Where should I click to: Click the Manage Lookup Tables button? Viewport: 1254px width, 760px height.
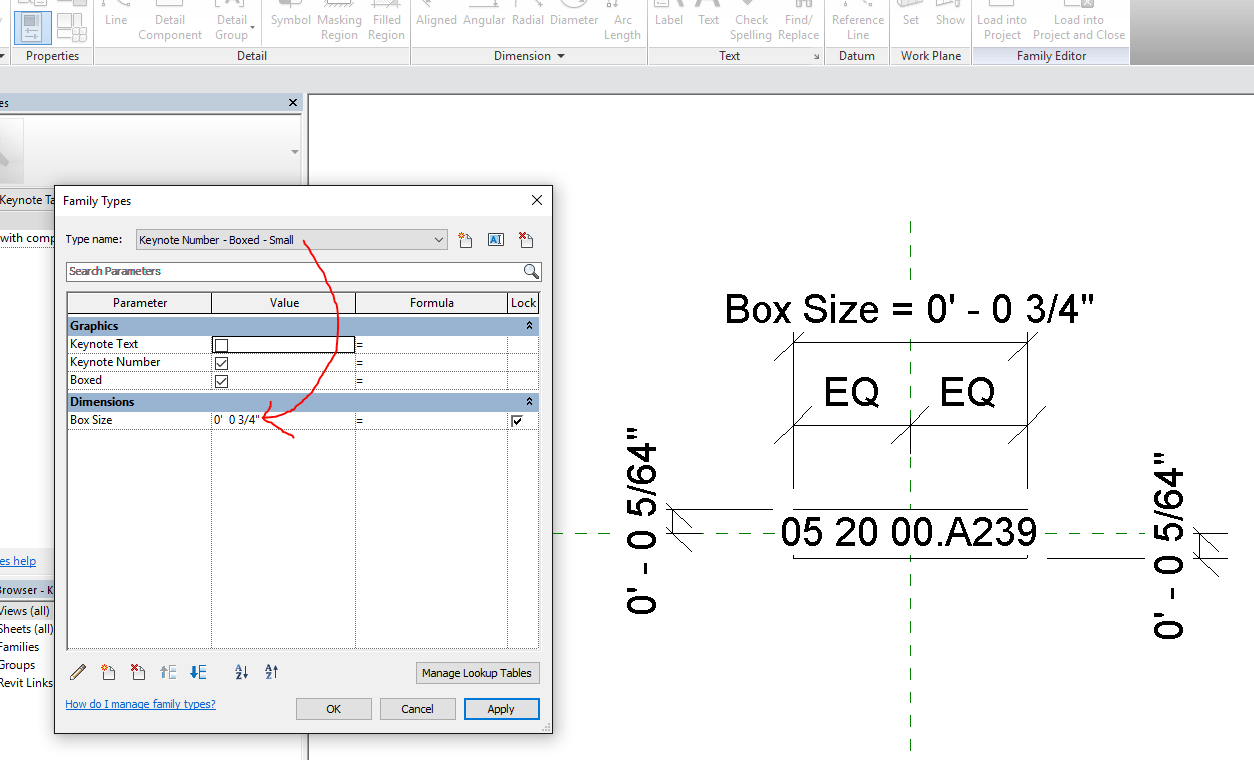click(477, 673)
